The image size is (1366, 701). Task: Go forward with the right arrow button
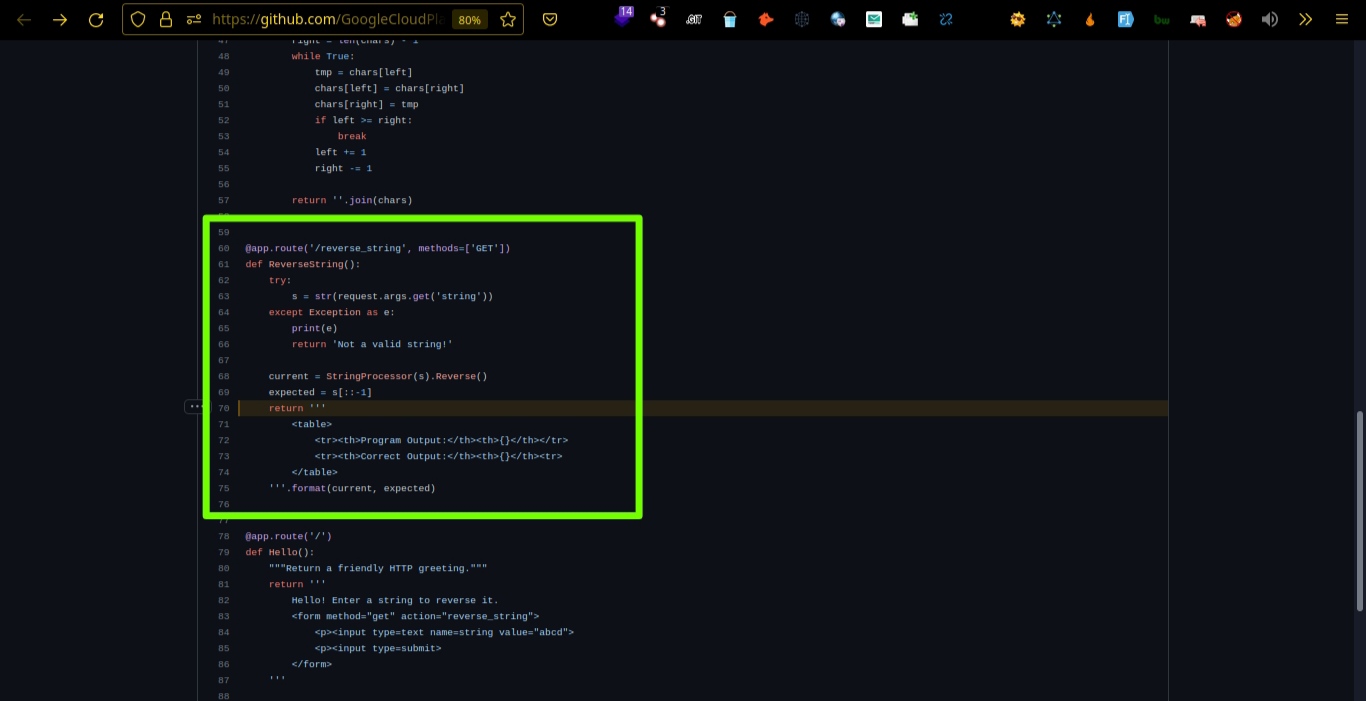coord(60,19)
